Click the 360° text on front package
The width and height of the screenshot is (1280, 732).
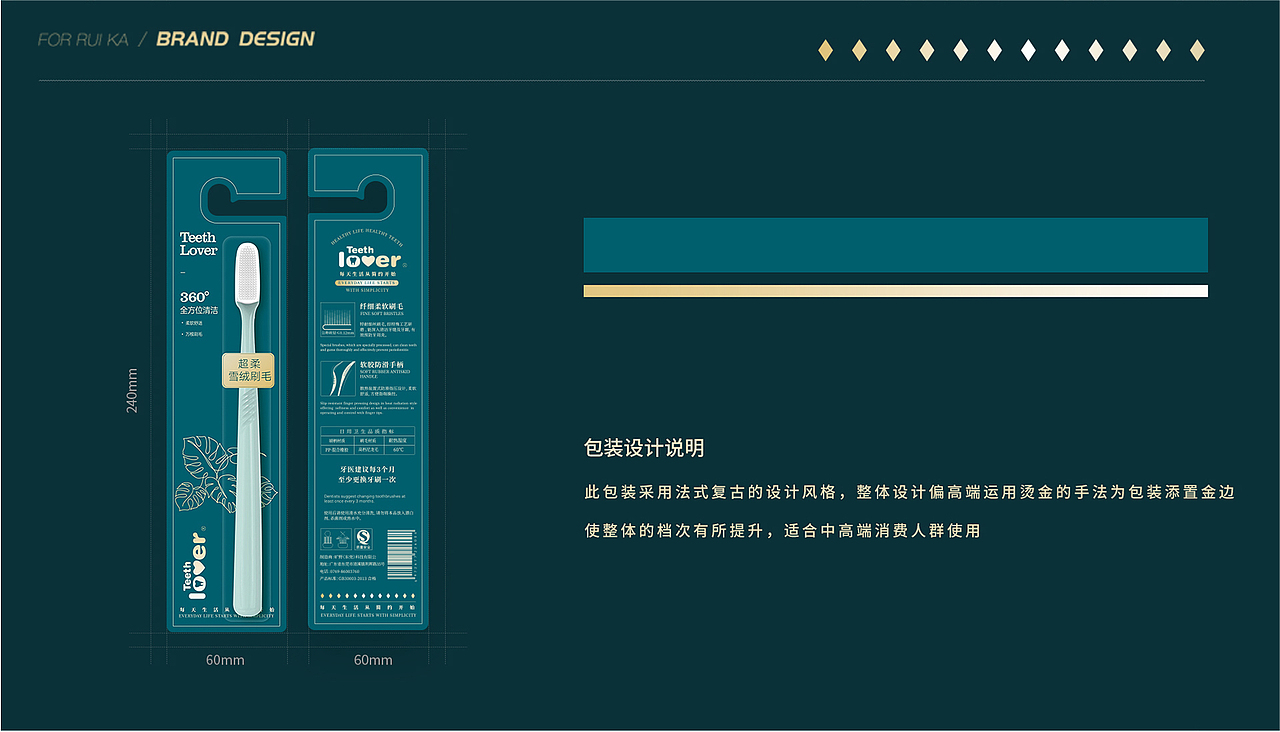(194, 297)
